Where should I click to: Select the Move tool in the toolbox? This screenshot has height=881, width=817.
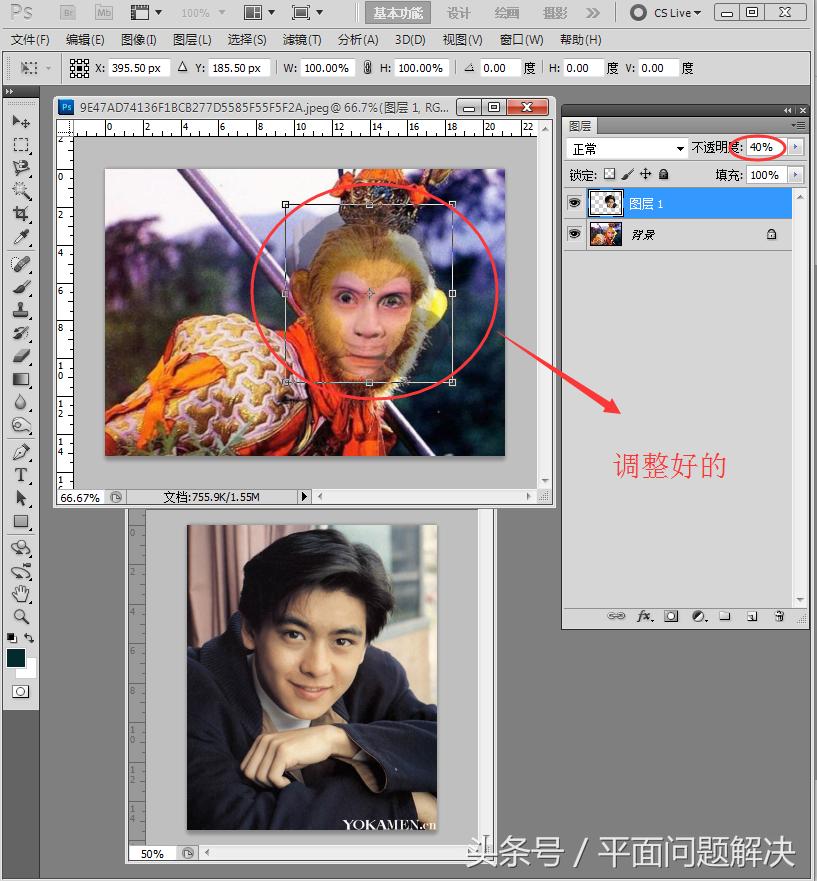tap(21, 121)
